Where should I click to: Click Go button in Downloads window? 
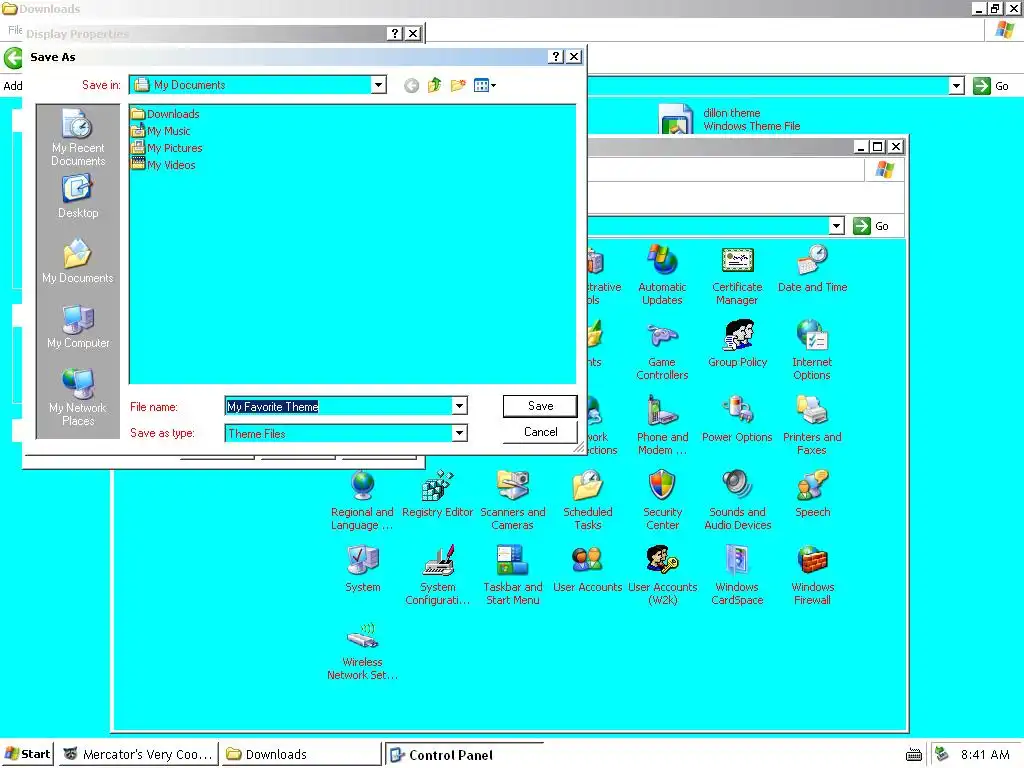[991, 86]
